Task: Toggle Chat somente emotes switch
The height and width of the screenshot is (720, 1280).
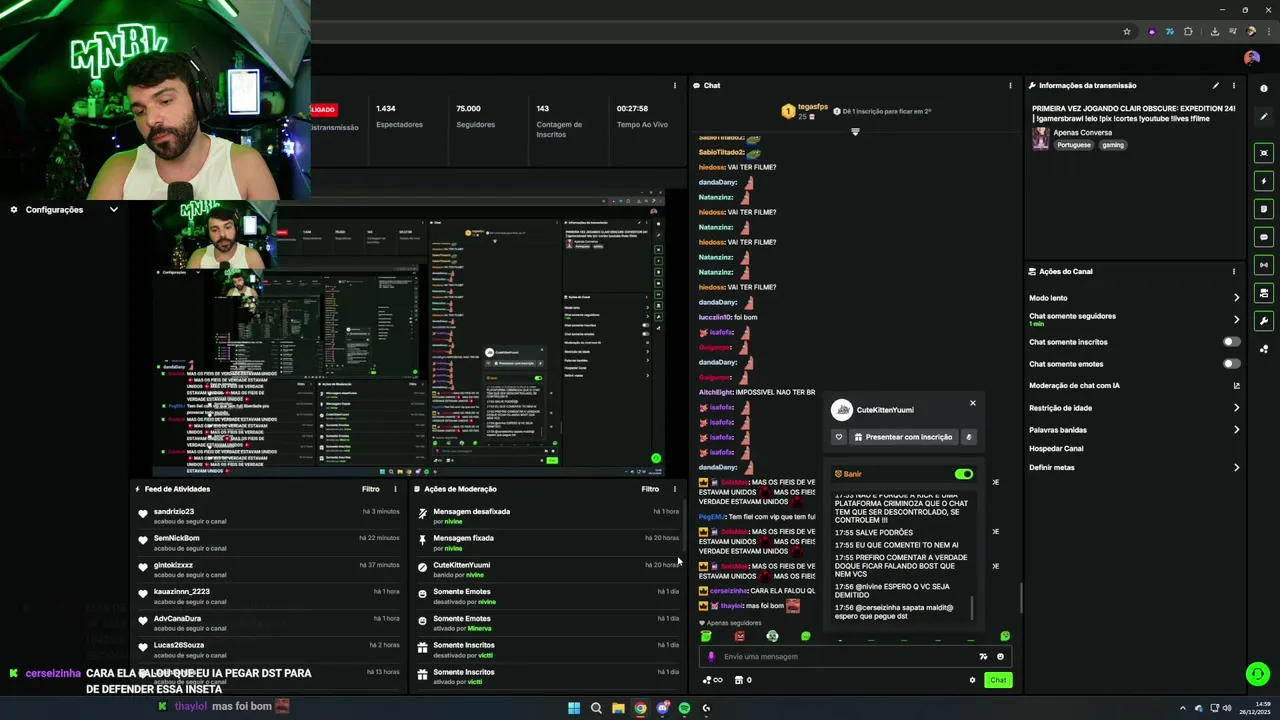Action: coord(1231,364)
